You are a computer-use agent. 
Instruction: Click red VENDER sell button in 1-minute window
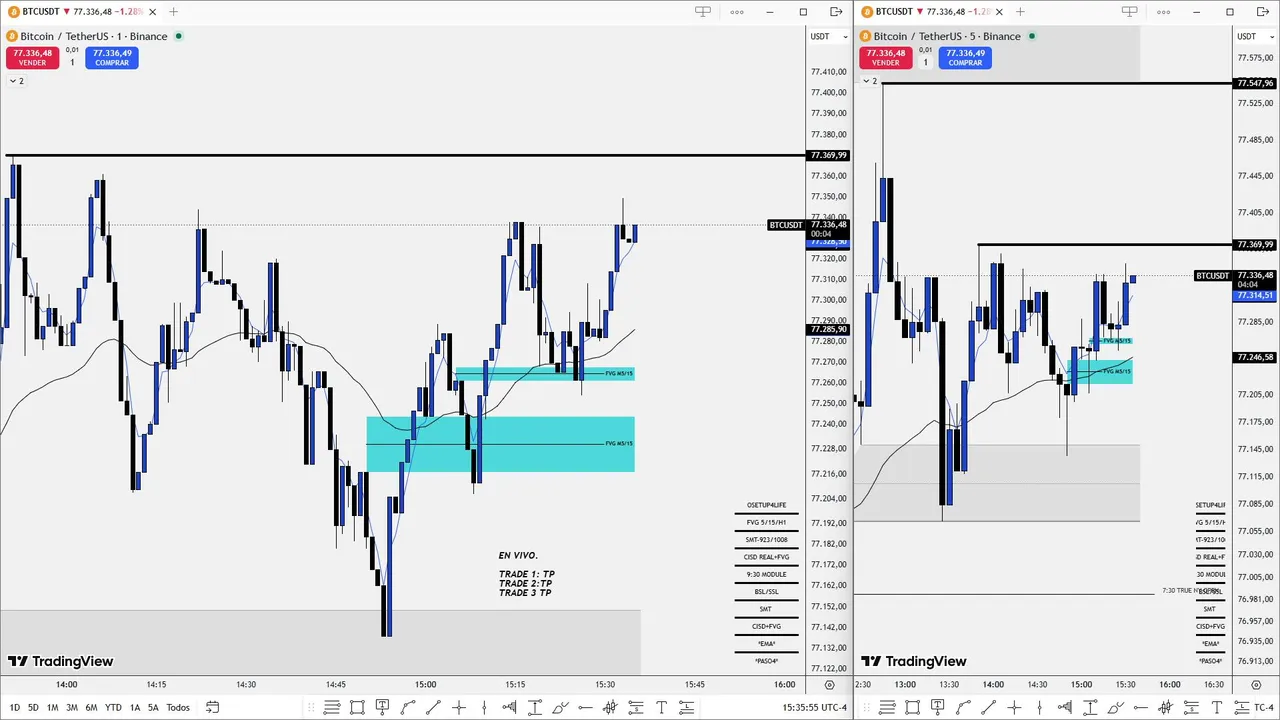click(32, 58)
